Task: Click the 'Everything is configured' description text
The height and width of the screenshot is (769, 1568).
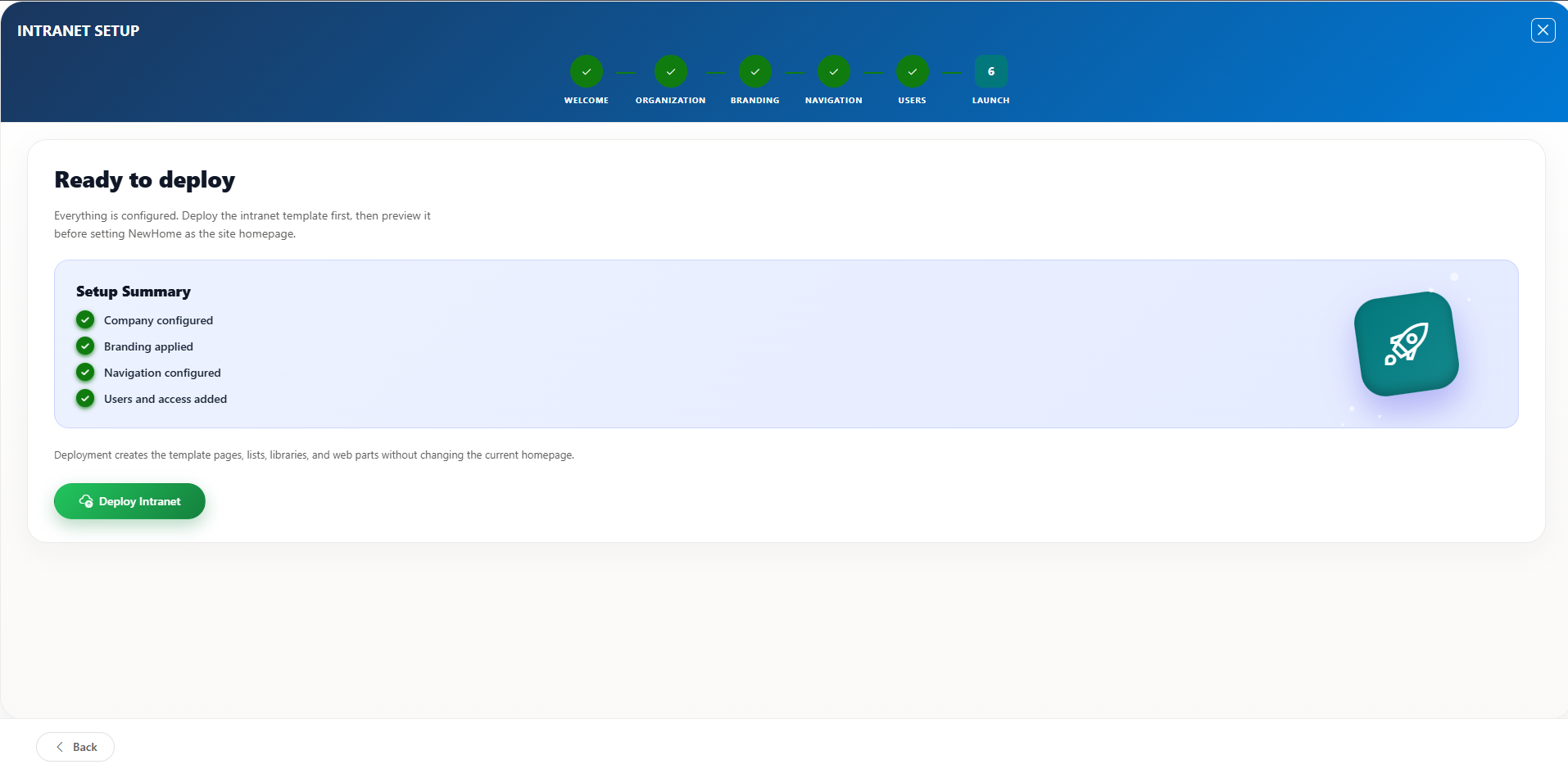Action: click(x=242, y=224)
